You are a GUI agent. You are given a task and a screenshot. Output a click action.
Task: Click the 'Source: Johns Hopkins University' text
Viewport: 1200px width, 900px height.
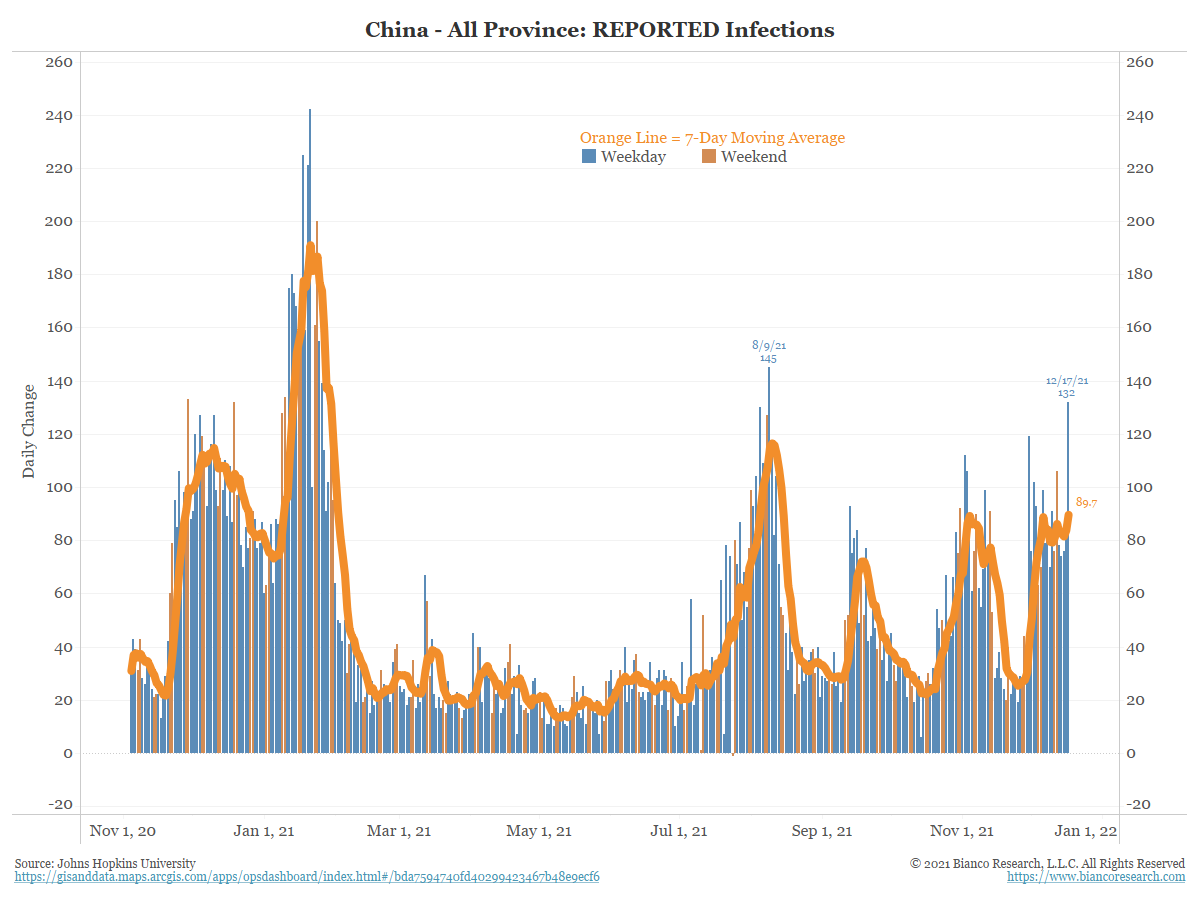(105, 863)
